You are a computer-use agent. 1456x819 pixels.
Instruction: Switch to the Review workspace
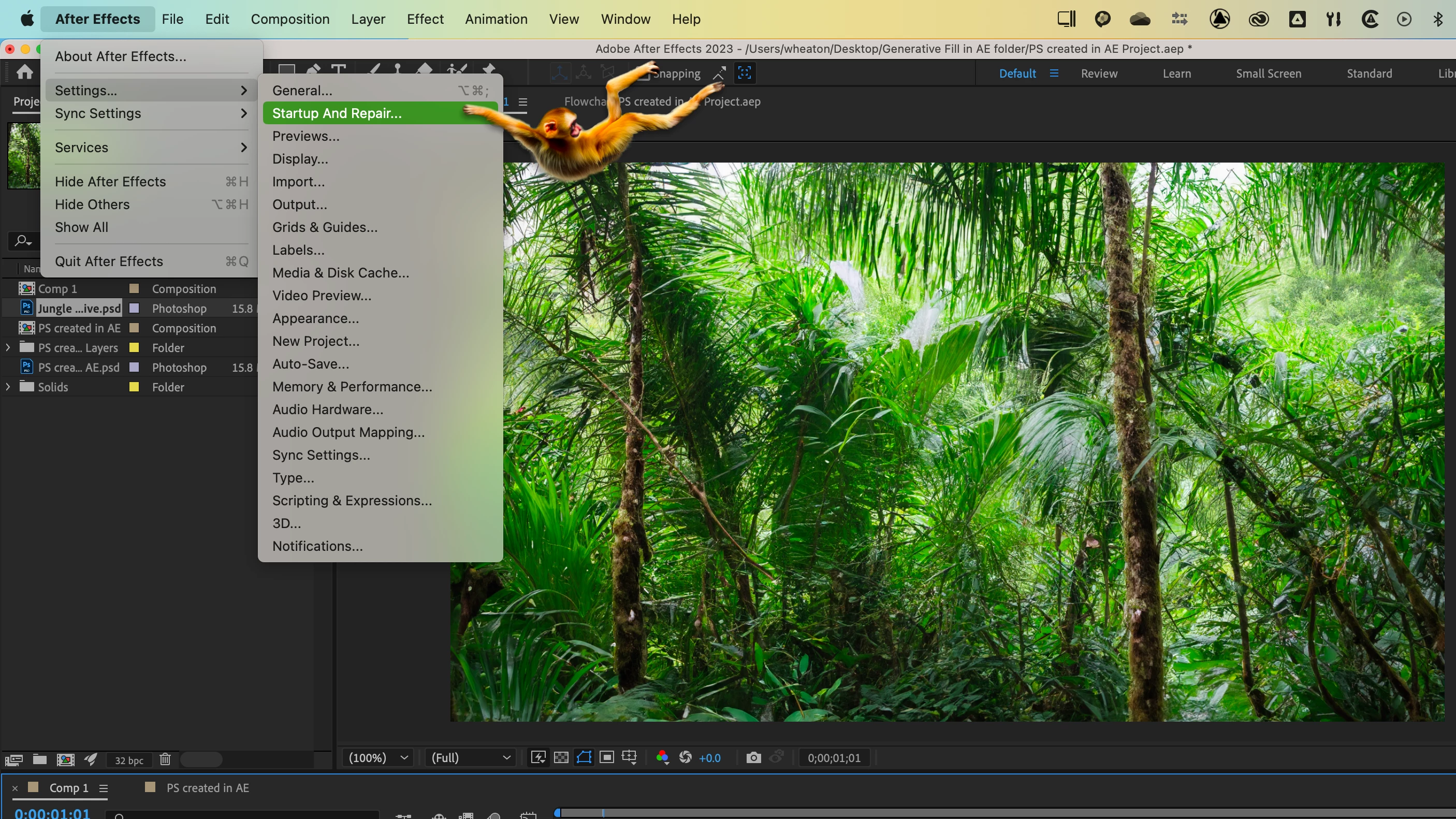[1098, 74]
